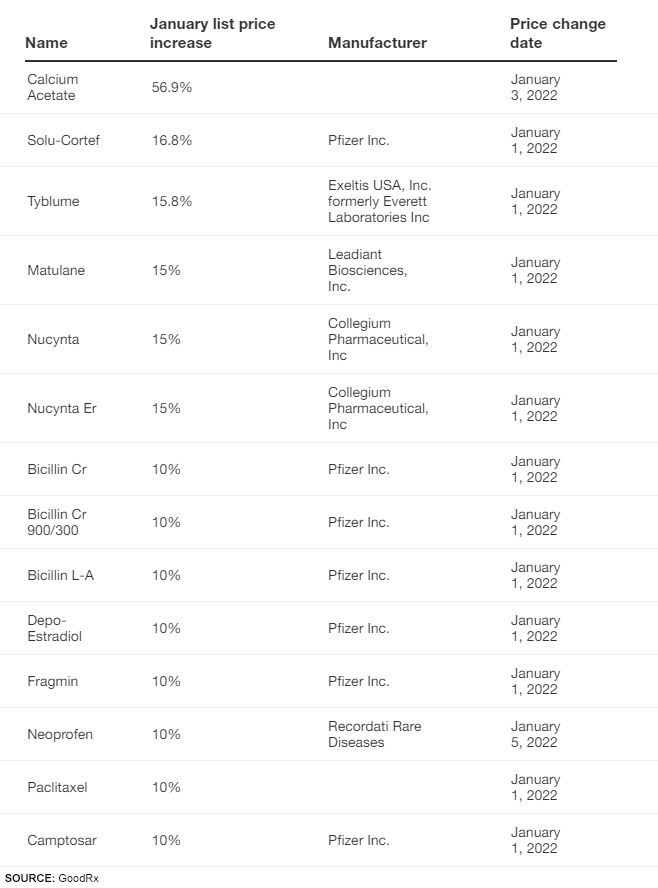
Task: Select the Manufacturer column header
Action: click(x=377, y=43)
